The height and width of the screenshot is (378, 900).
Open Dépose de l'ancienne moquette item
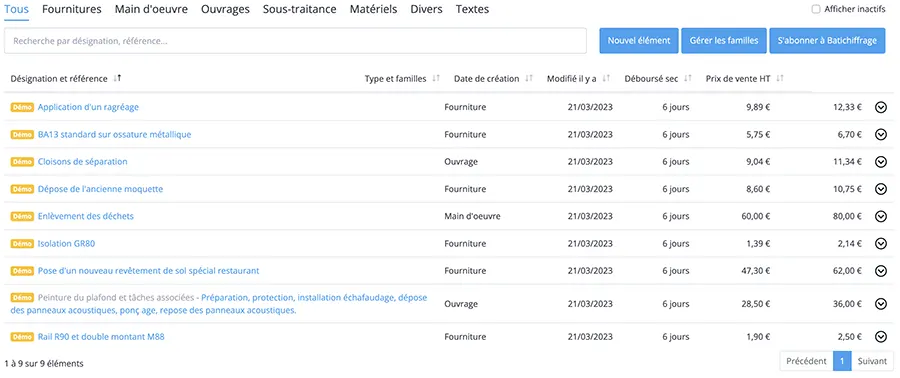pyautogui.click(x=100, y=189)
